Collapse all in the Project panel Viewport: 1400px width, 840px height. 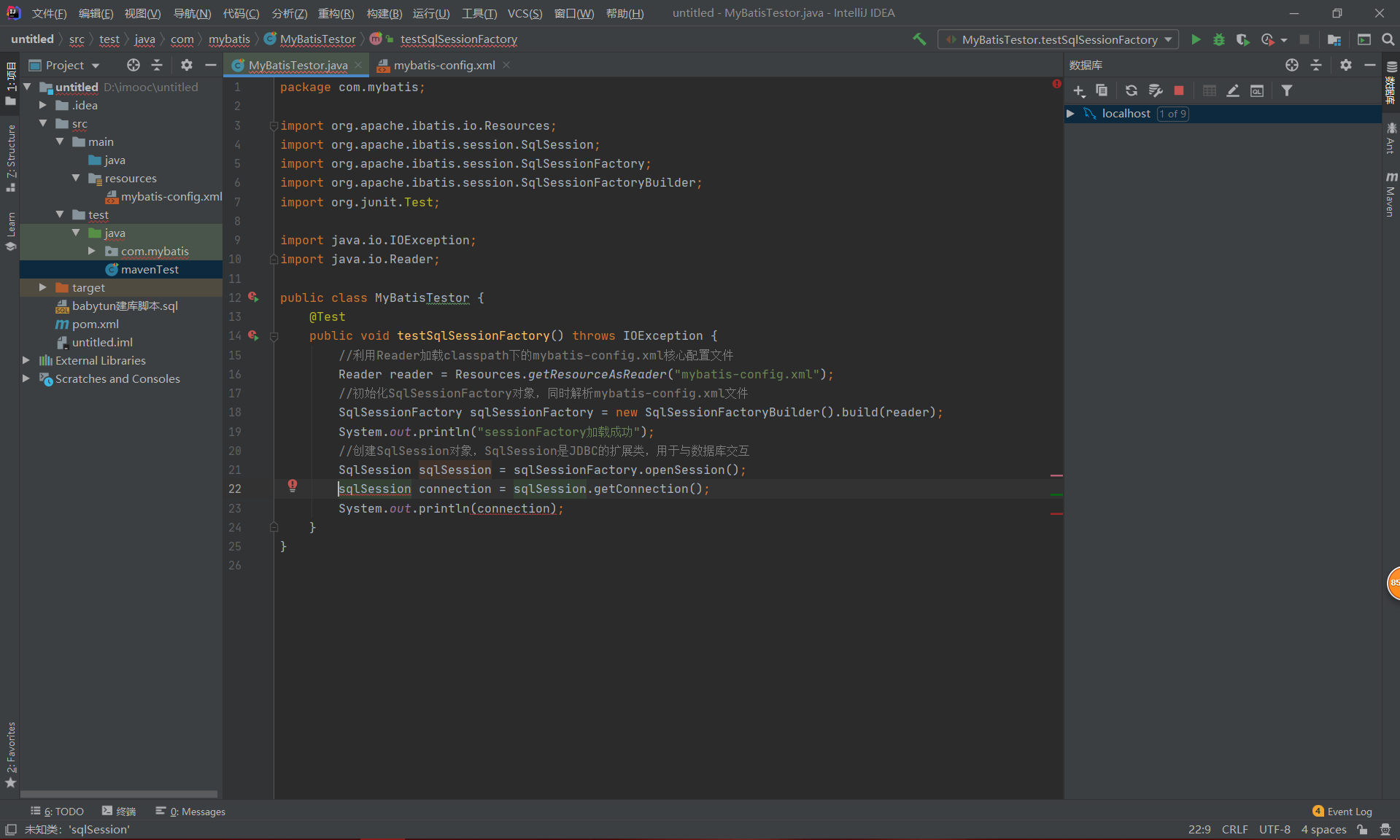(157, 65)
